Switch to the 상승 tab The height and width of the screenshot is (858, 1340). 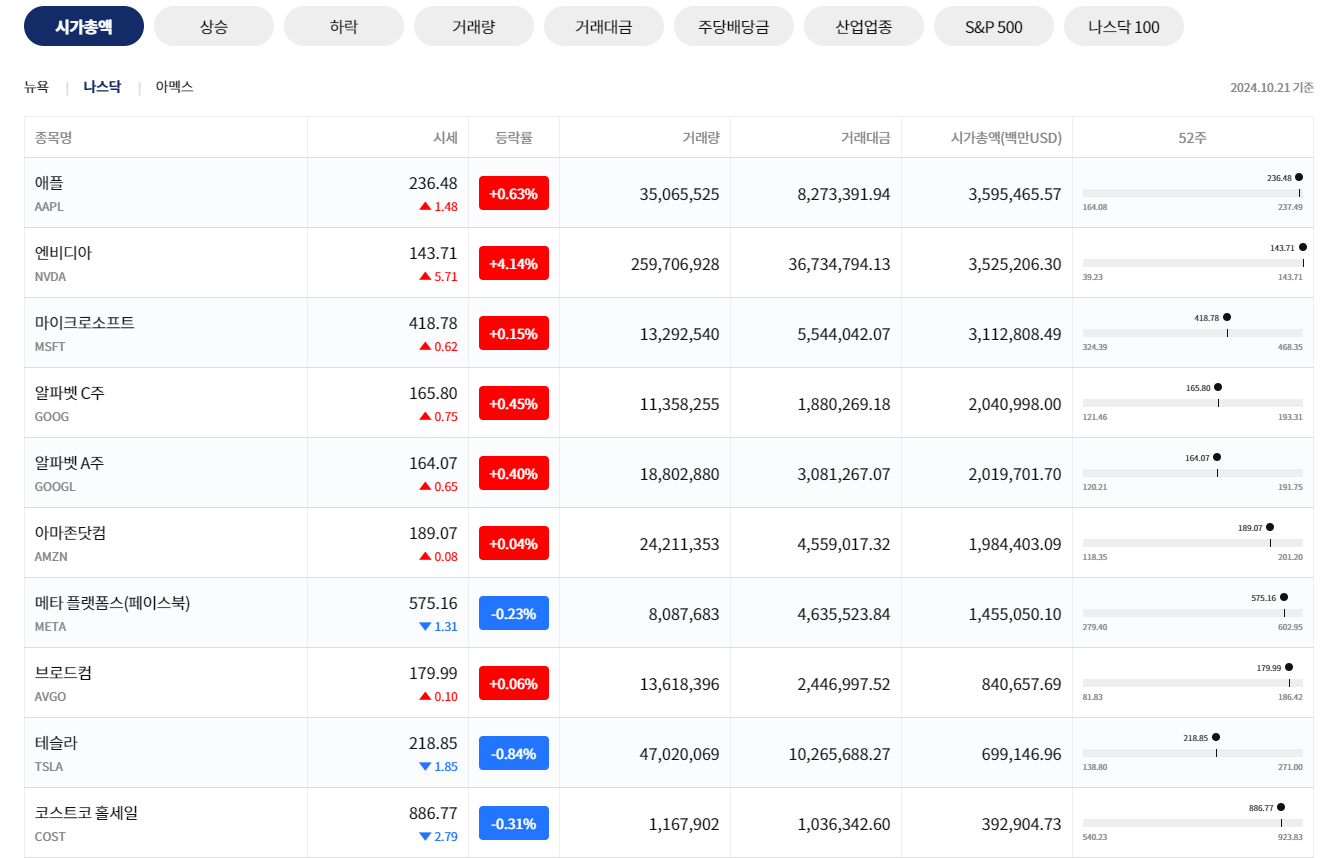pos(214,26)
